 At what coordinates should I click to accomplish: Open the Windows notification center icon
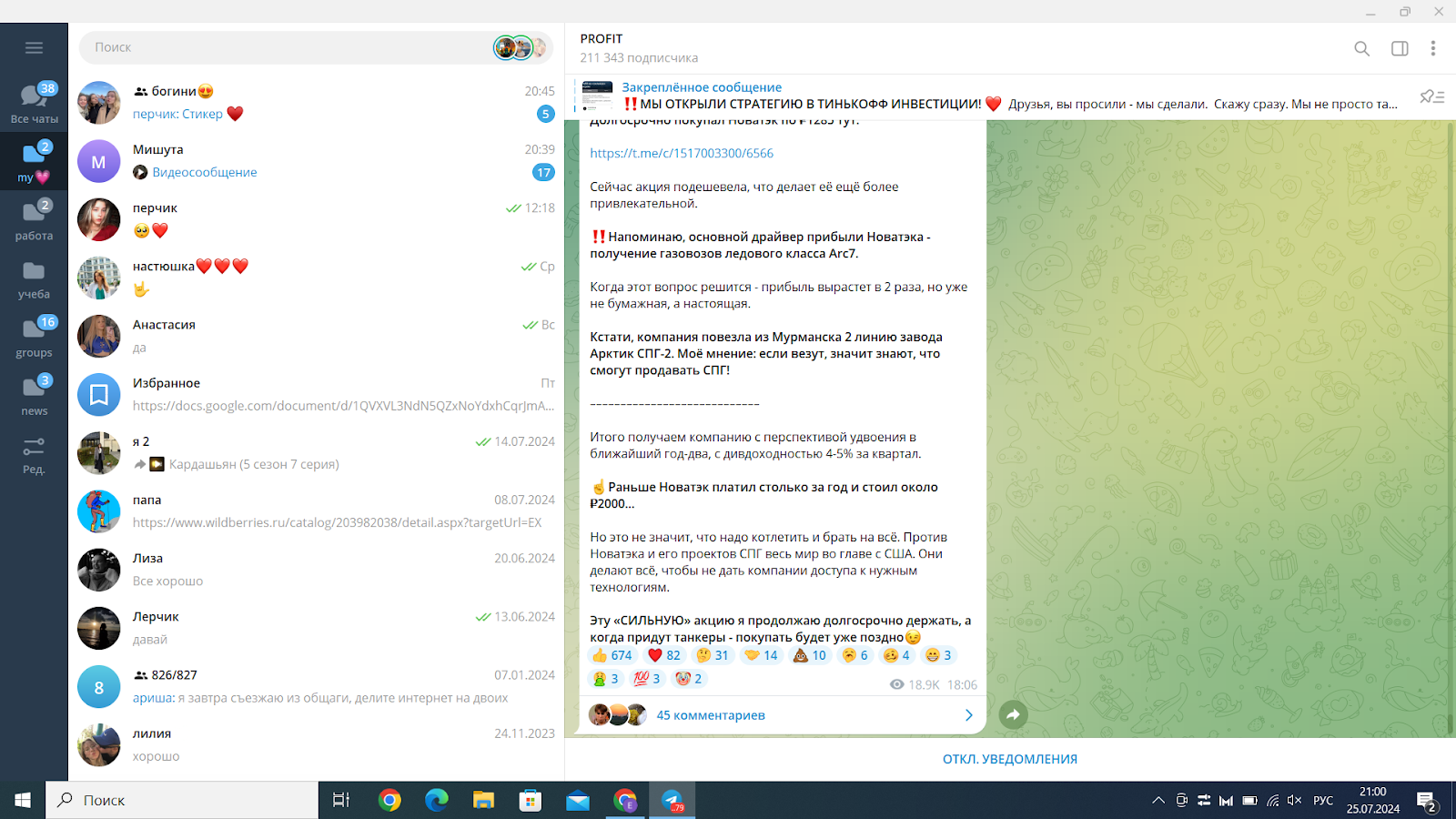click(1427, 801)
